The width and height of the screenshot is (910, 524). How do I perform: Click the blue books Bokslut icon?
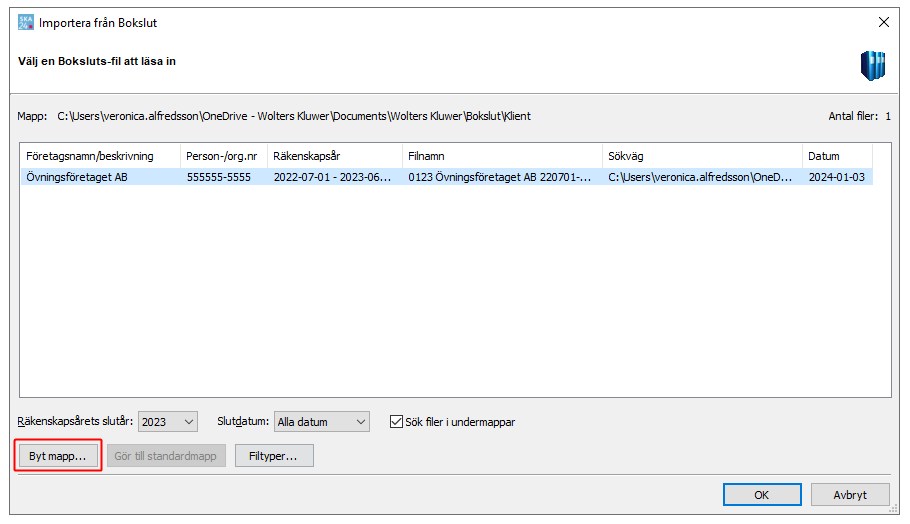pyautogui.click(x=872, y=65)
